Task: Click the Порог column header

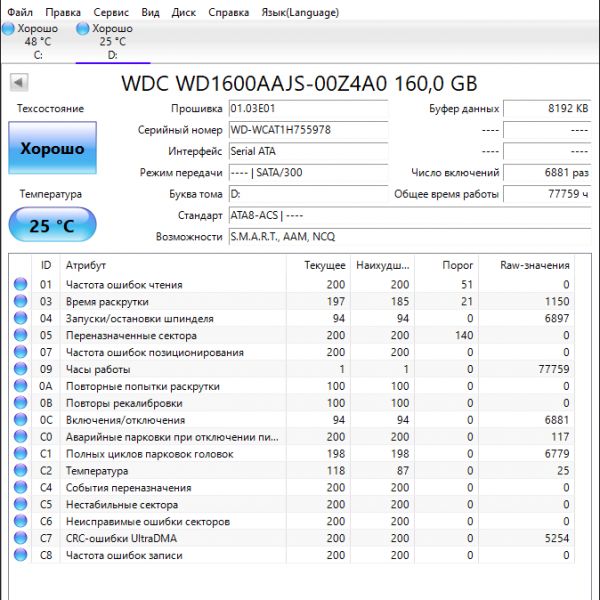Action: click(447, 265)
